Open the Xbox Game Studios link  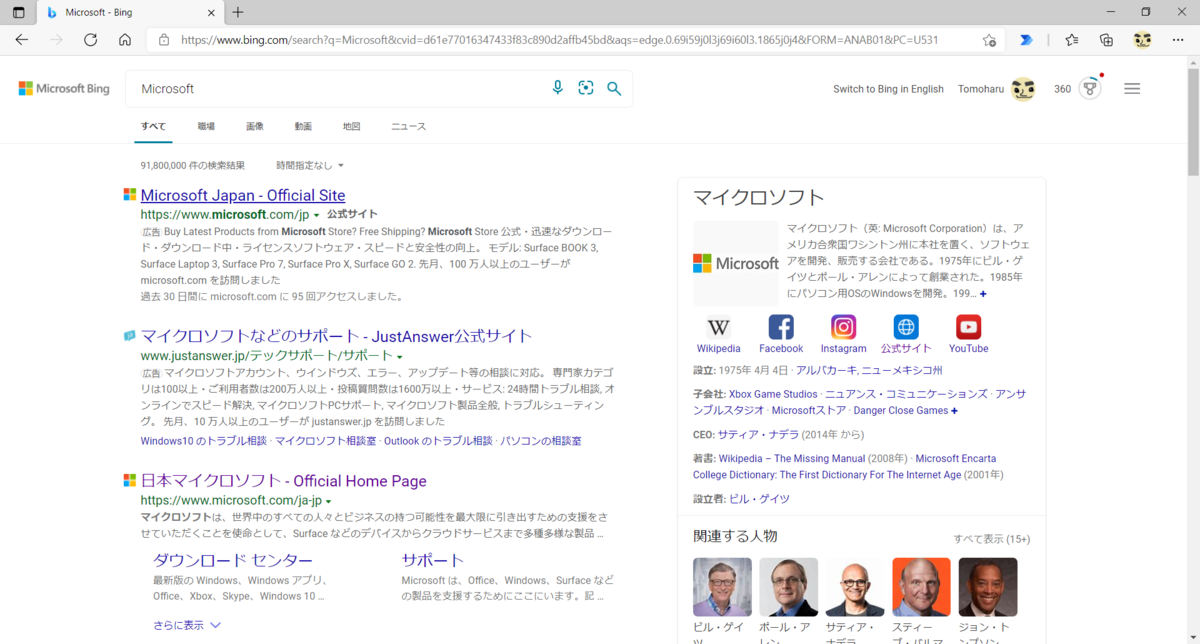click(773, 394)
